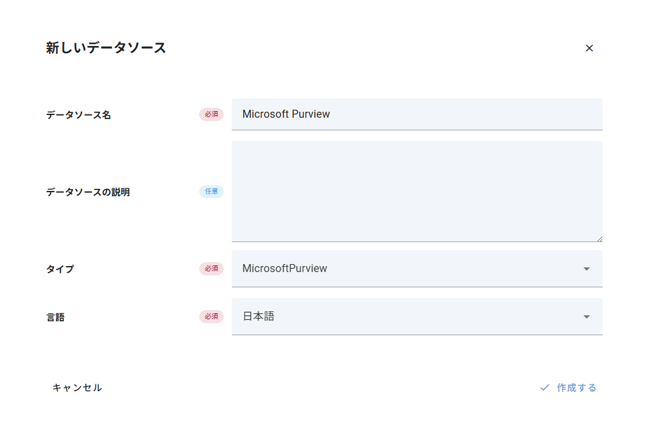Click the 言語 label
Screen dimensions: 670x447
tap(56, 317)
